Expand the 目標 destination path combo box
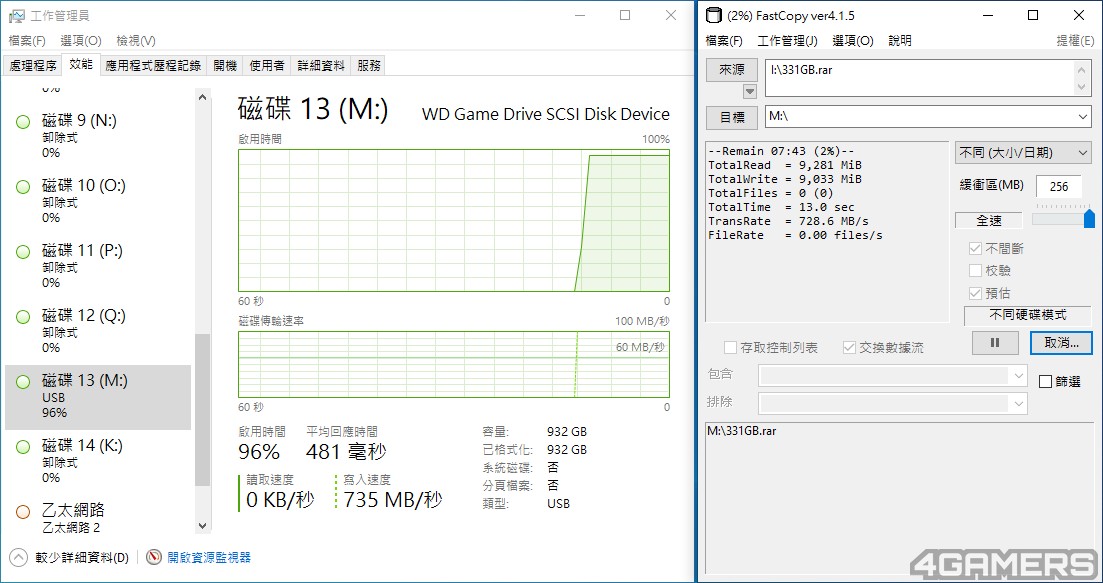The image size is (1103, 583). coord(1083,117)
